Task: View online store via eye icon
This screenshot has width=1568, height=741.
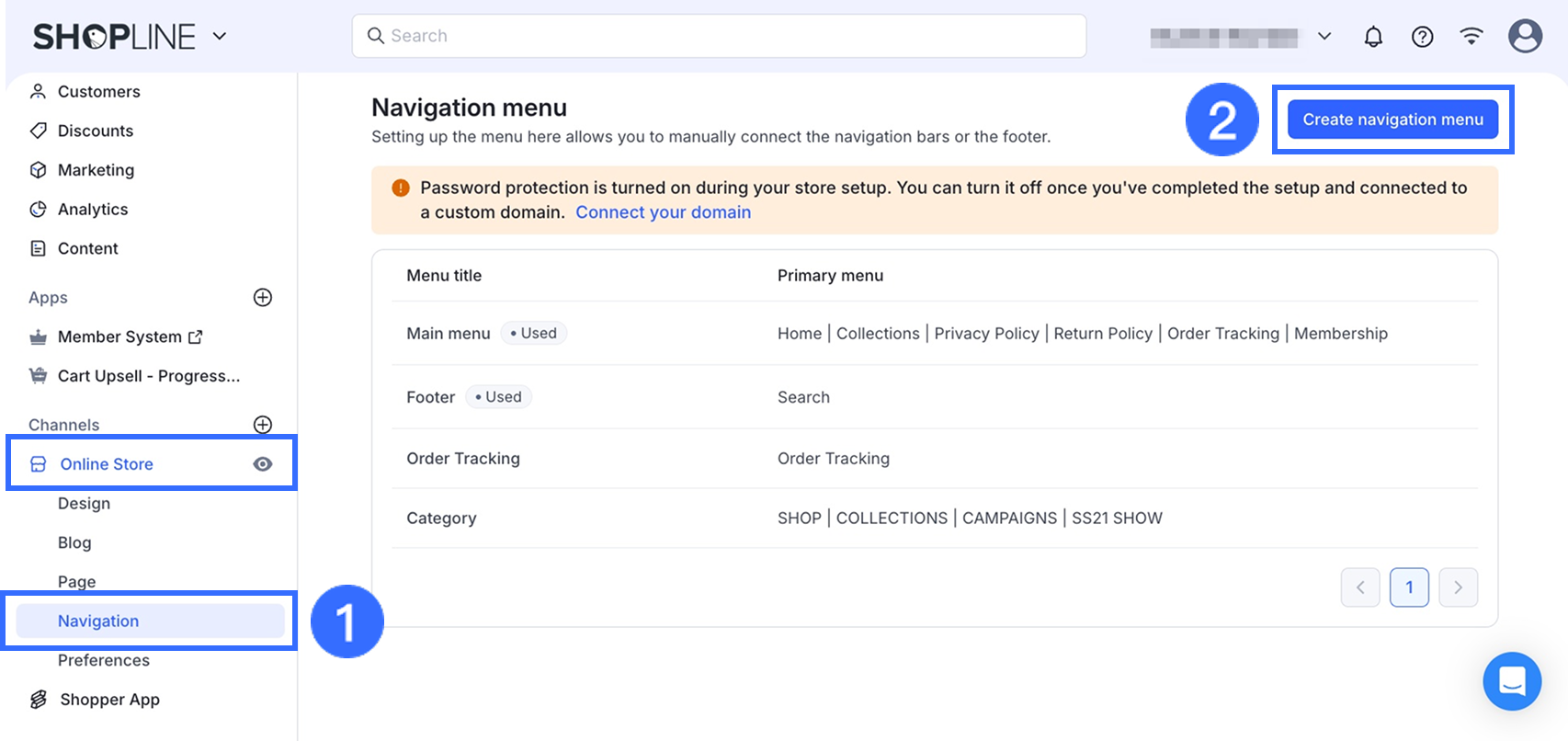Action: 263,464
